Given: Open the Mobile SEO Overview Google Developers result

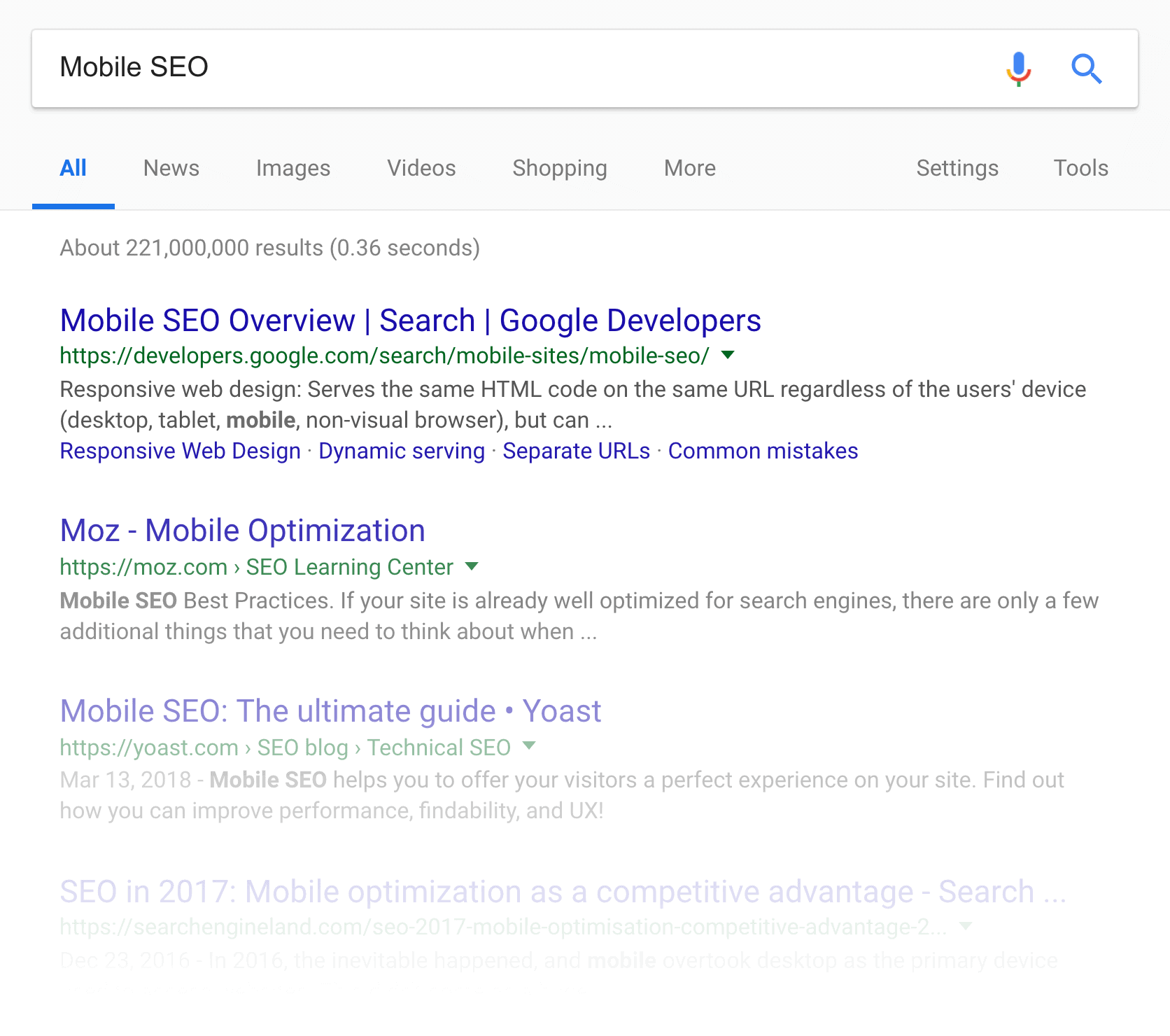Looking at the screenshot, I should 411,321.
